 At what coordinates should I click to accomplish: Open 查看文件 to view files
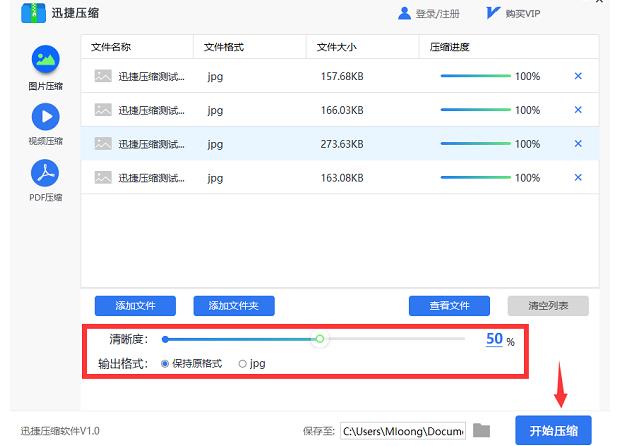coord(448,306)
